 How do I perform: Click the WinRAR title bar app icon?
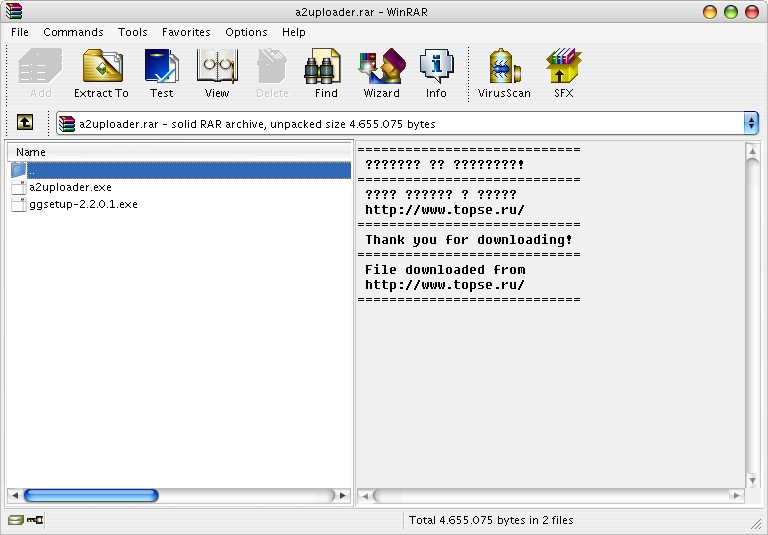coord(14,11)
